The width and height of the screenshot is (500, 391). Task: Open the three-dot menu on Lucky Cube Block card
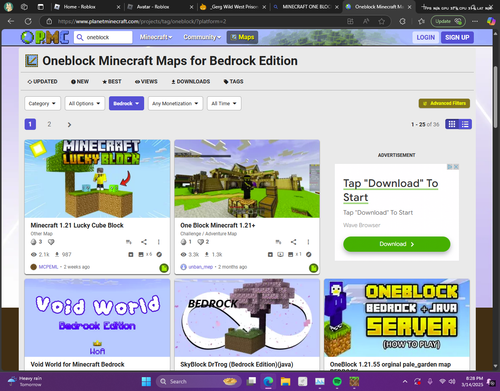(x=159, y=242)
